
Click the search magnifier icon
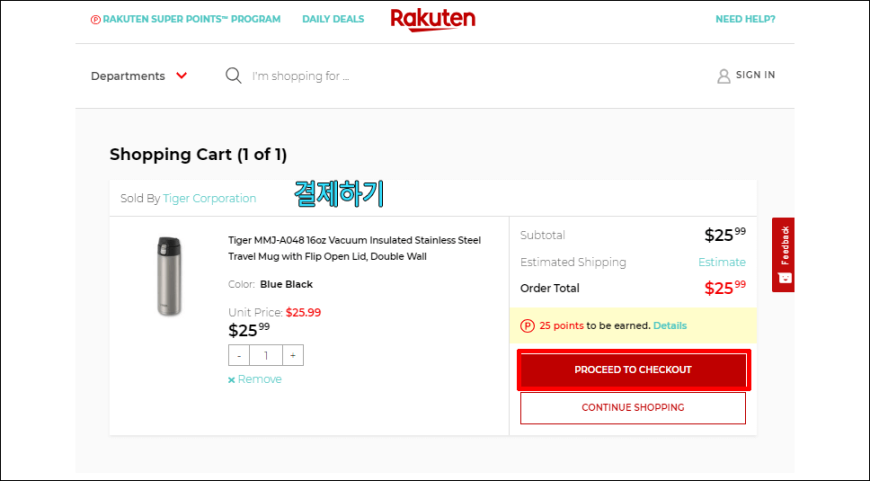pyautogui.click(x=233, y=76)
